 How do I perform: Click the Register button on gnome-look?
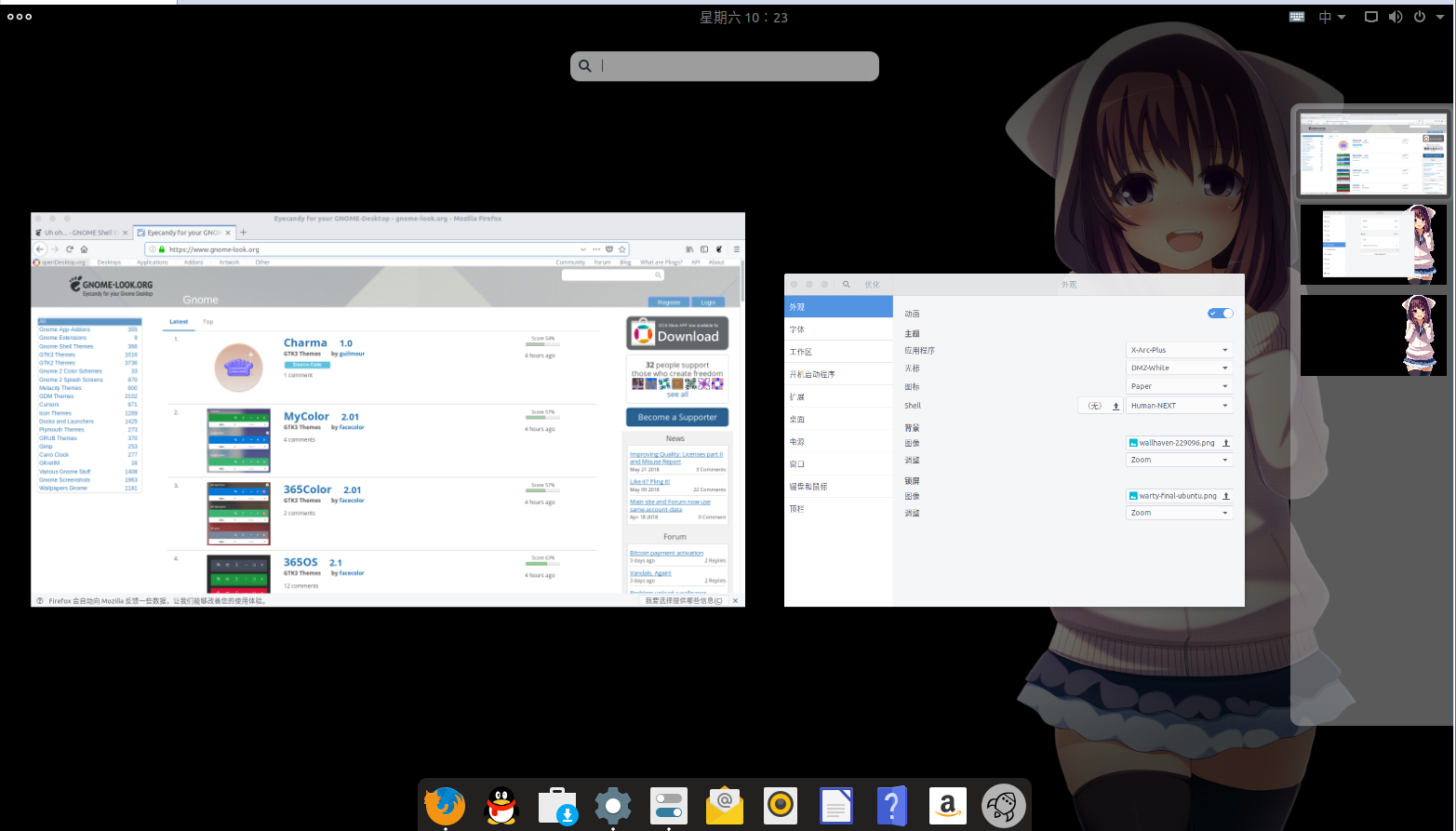point(669,302)
